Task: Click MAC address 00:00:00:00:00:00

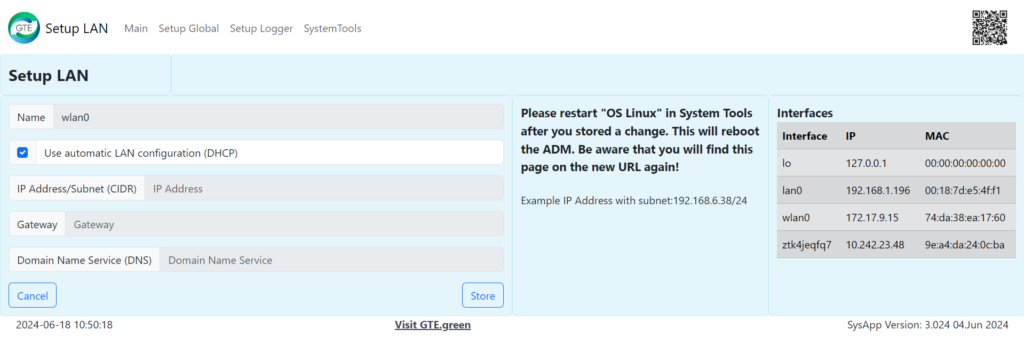Action: (966, 163)
